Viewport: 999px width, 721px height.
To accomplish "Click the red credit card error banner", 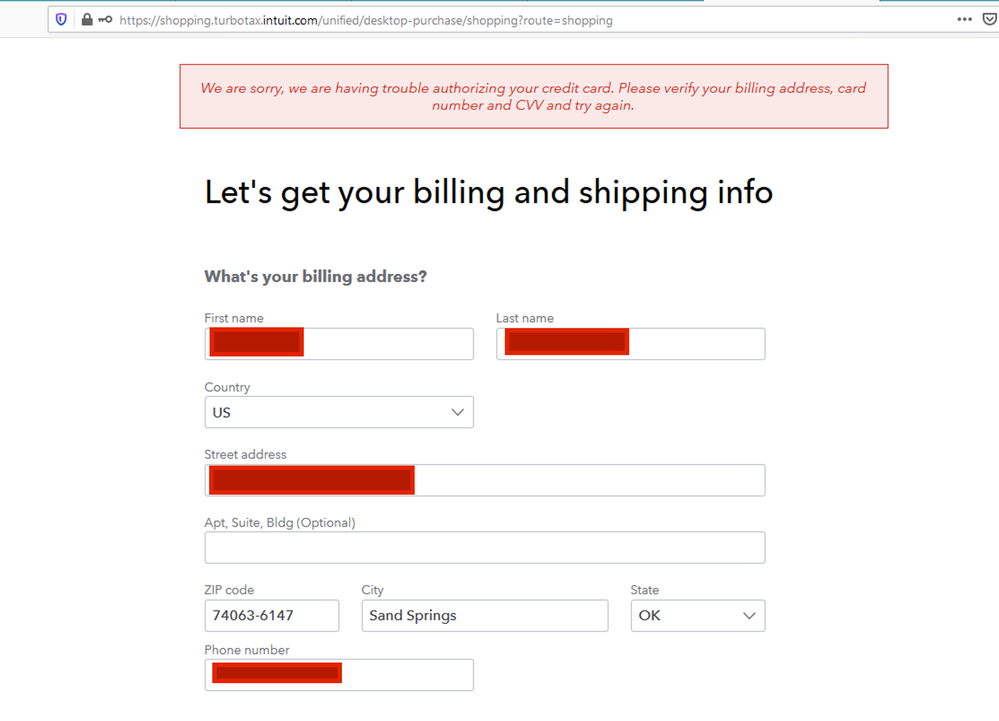I will pos(534,96).
